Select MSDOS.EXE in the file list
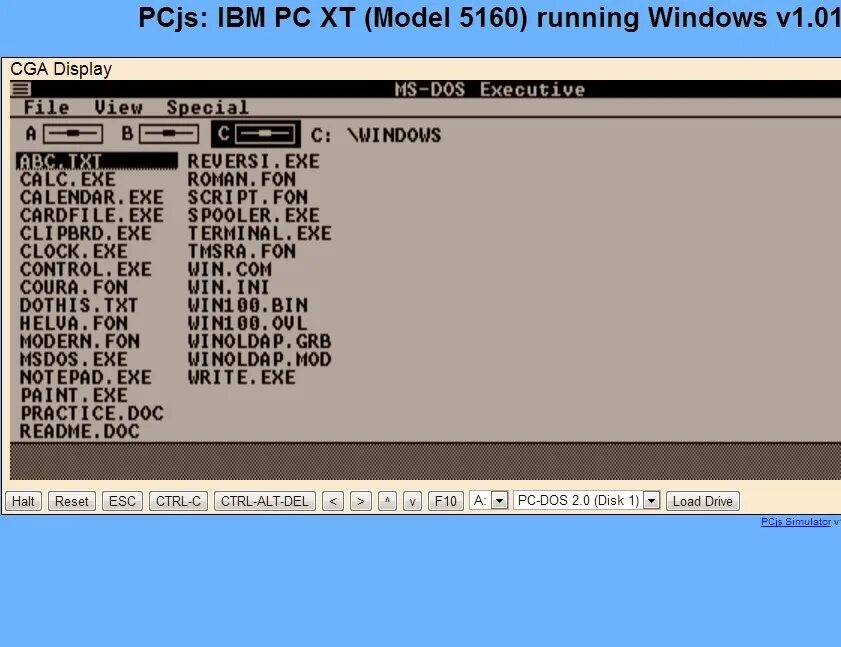The height and width of the screenshot is (647, 841). pos(74,359)
